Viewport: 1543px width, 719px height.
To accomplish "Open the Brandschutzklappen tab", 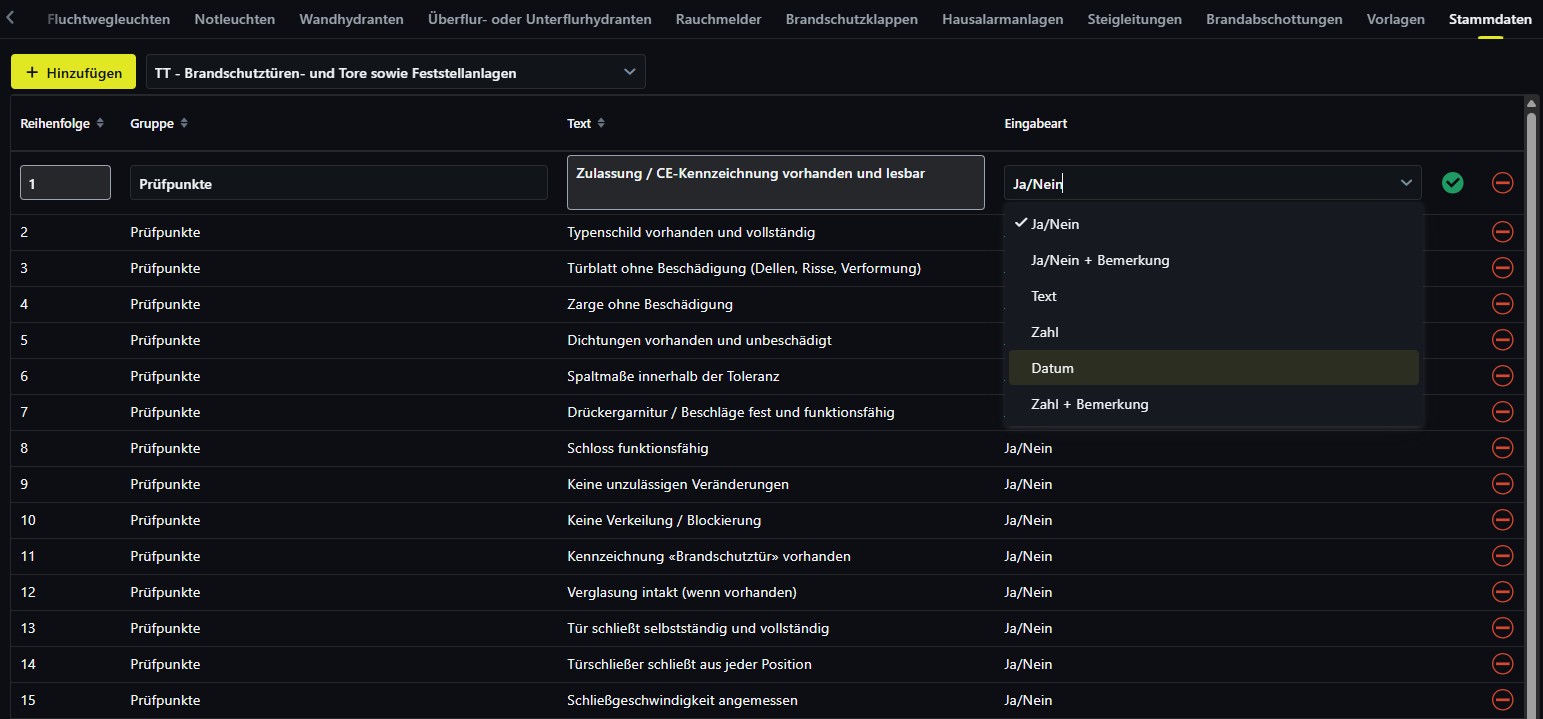I will click(x=851, y=19).
